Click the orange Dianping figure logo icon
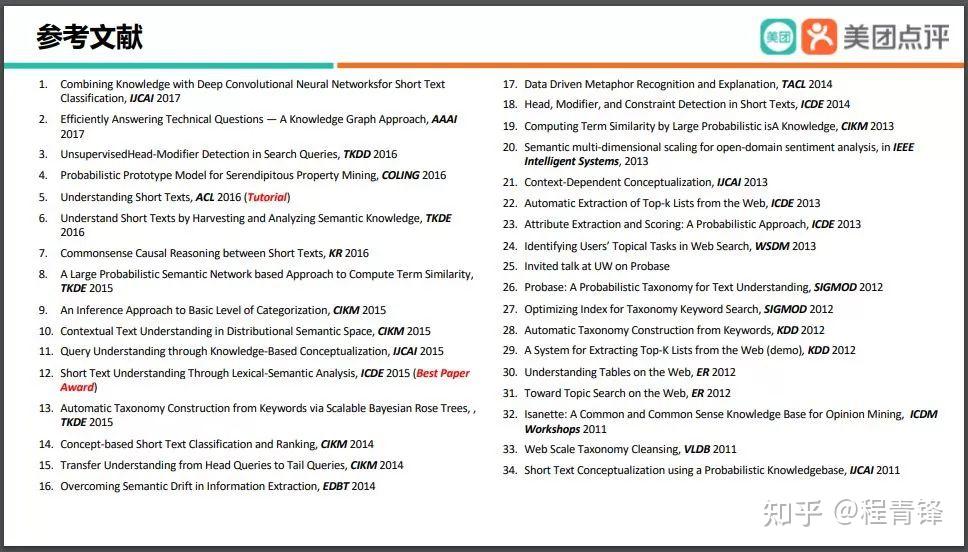 coord(819,36)
